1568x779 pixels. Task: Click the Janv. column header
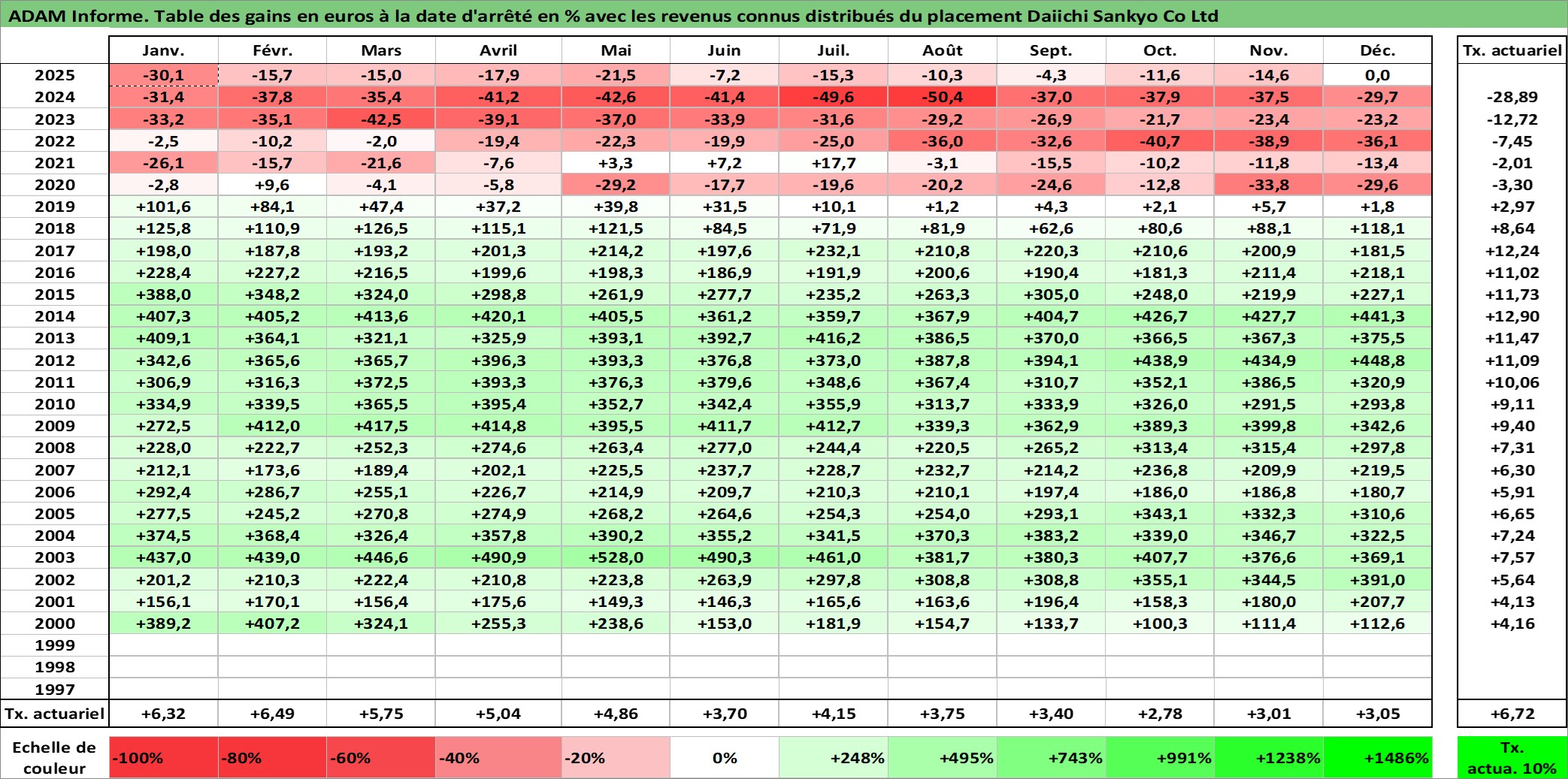pyautogui.click(x=164, y=50)
